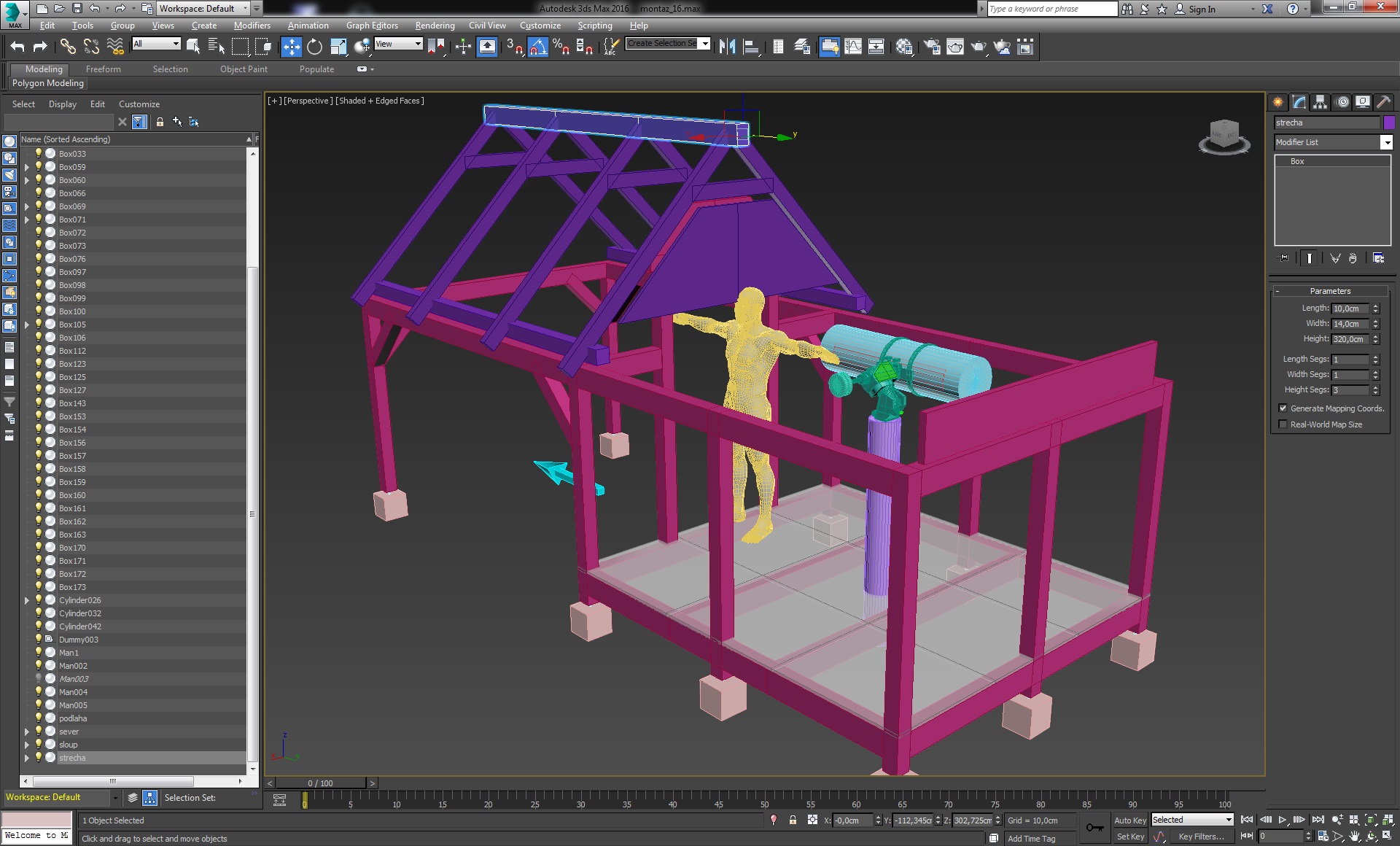Screen dimensions: 1400x846
Task: Open the Workspace: Default dropdown in title bar
Action: click(203, 9)
